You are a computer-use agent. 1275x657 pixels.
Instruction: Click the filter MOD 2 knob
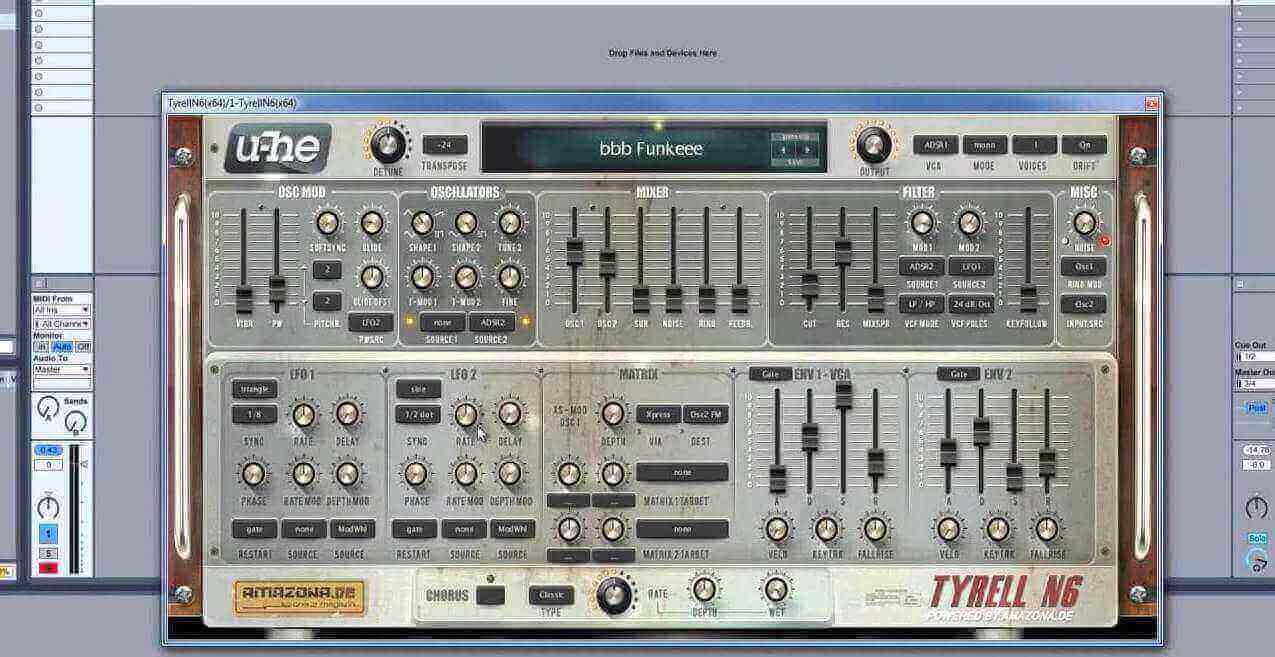pyautogui.click(x=969, y=222)
